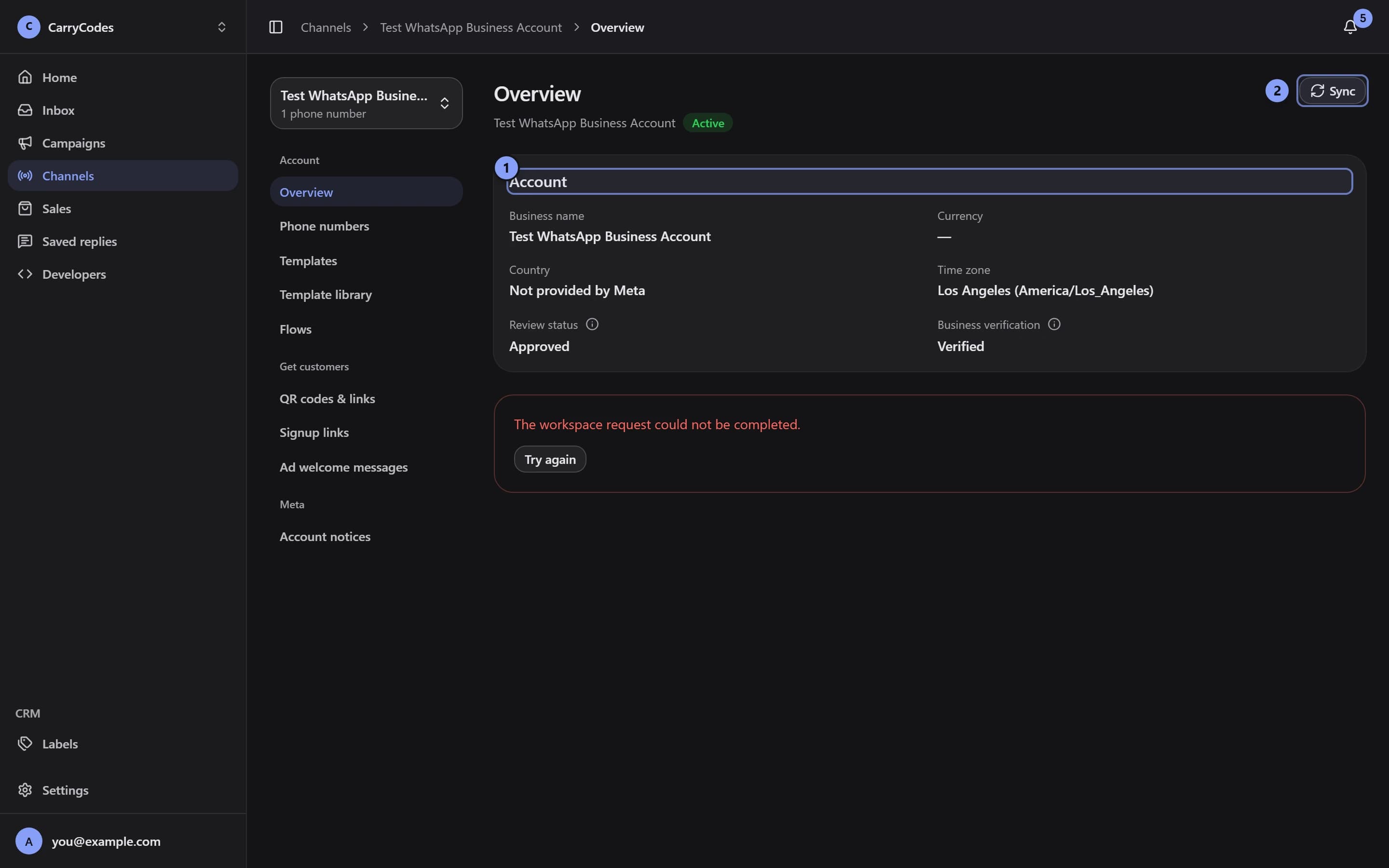Open Account notices

(x=366, y=536)
